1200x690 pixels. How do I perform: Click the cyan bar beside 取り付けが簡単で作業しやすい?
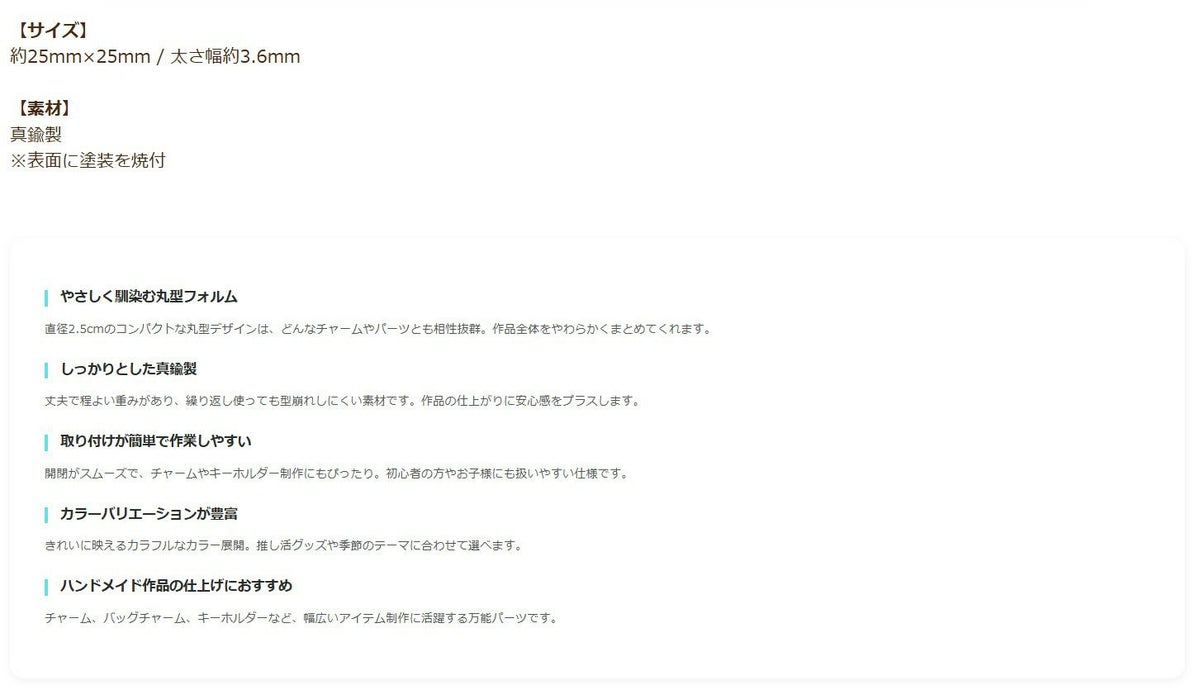[46, 442]
